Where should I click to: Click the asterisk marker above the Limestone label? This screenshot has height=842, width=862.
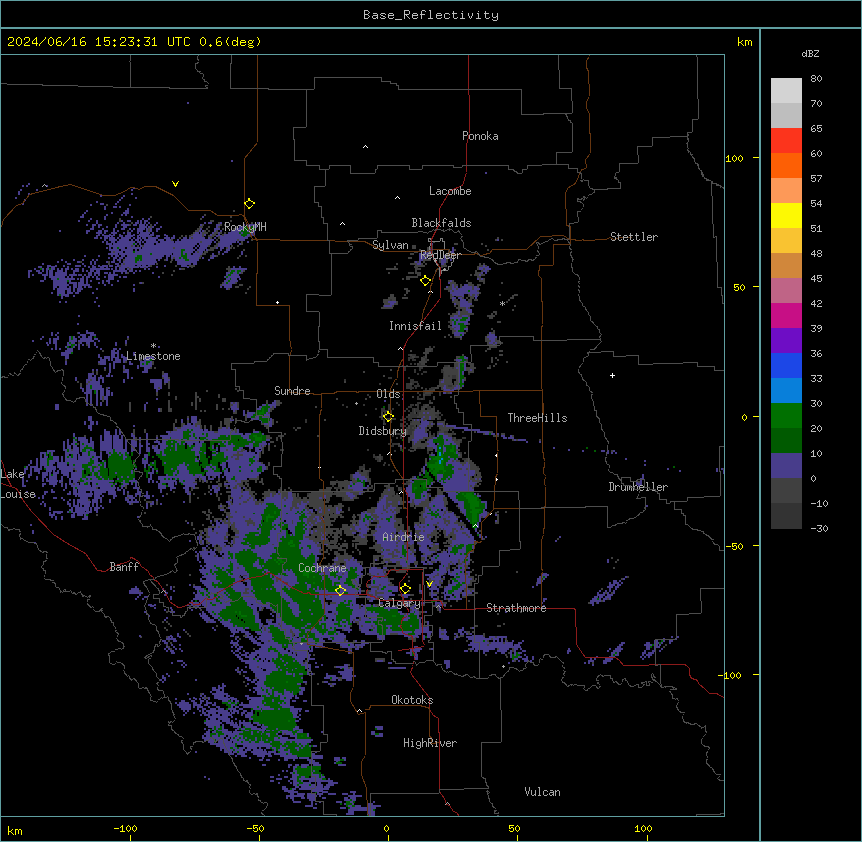point(153,346)
